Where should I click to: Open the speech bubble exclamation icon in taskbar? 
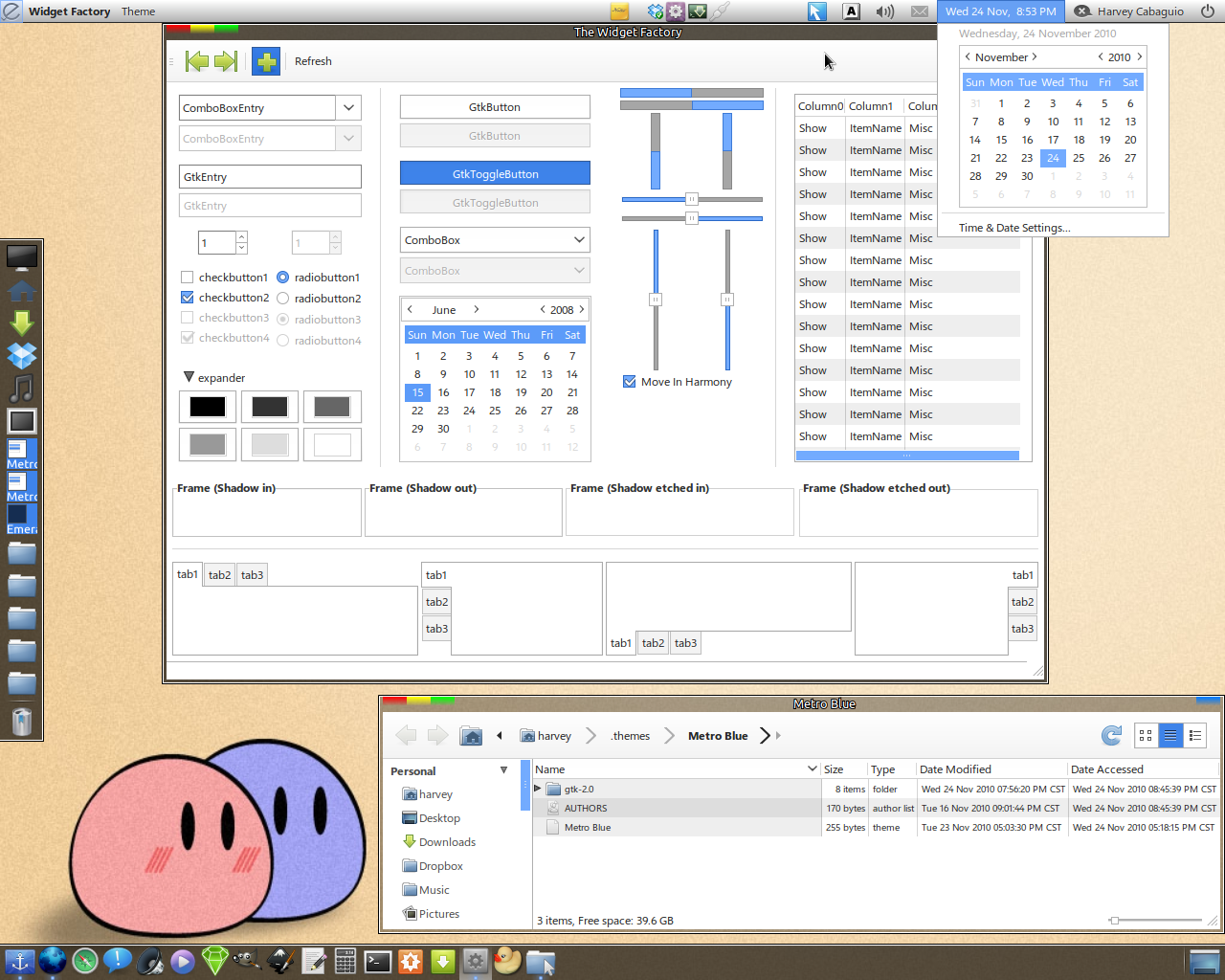pyautogui.click(x=118, y=961)
